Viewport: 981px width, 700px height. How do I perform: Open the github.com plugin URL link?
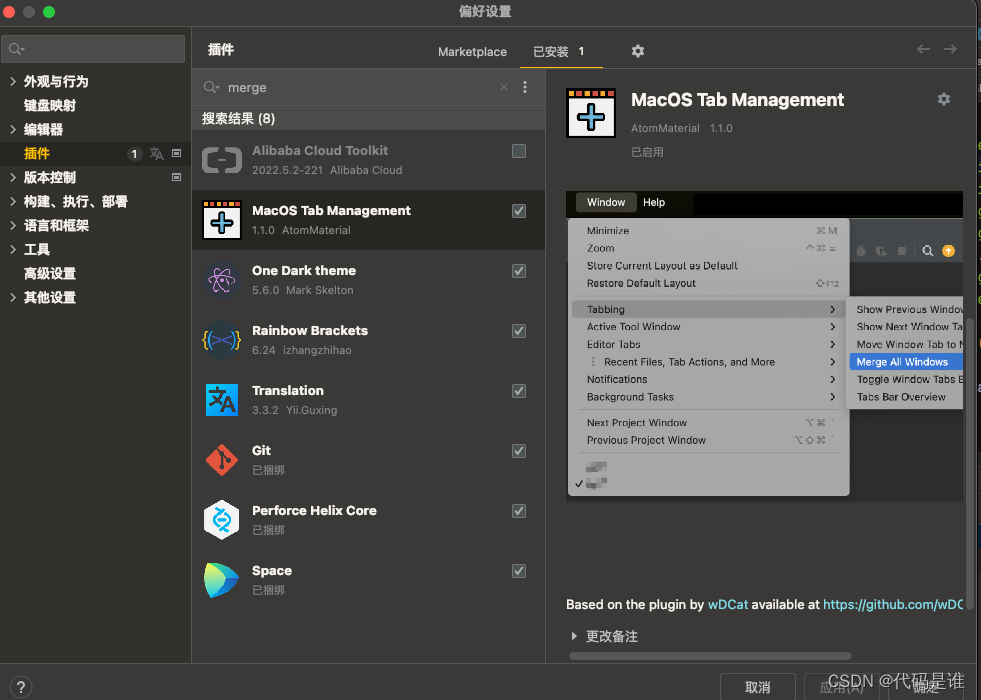click(x=893, y=604)
